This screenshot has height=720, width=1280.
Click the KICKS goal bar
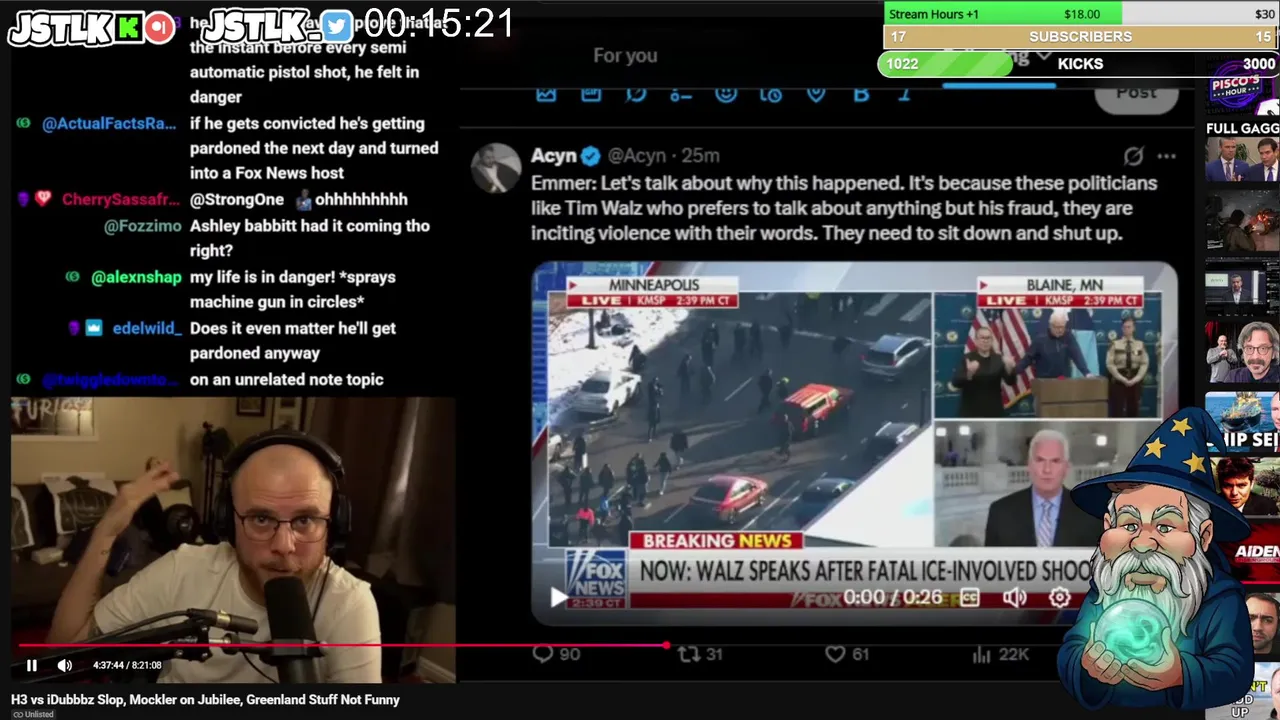[x=1078, y=64]
